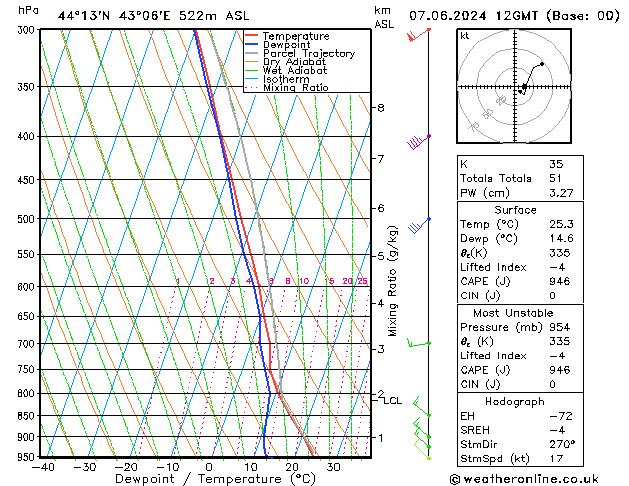The width and height of the screenshot is (629, 486).
Task: Click the Totals Totals value 51
Action: coord(555,178)
